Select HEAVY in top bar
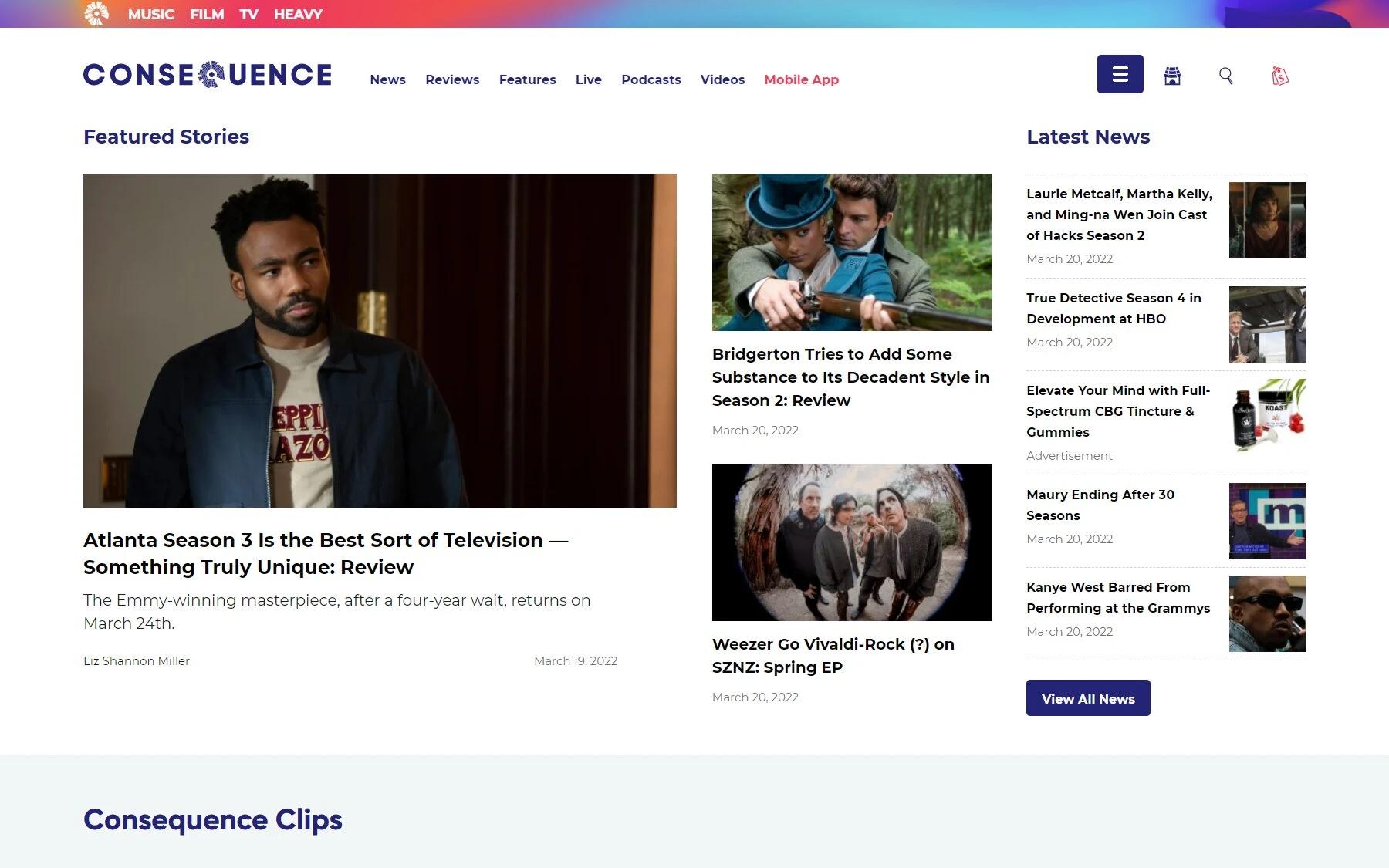This screenshot has height=868, width=1389. click(298, 14)
